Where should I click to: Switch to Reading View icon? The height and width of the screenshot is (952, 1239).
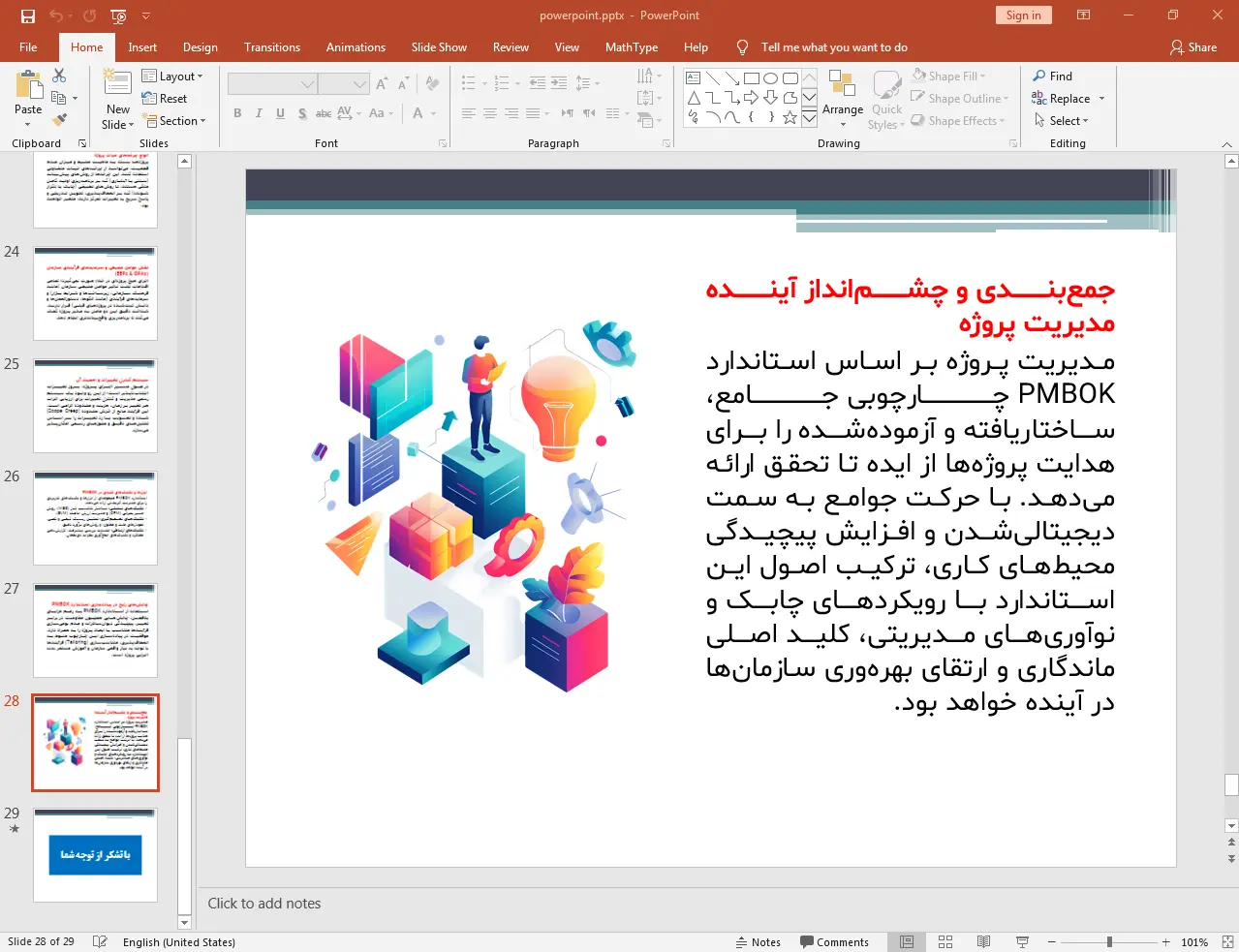pyautogui.click(x=983, y=941)
